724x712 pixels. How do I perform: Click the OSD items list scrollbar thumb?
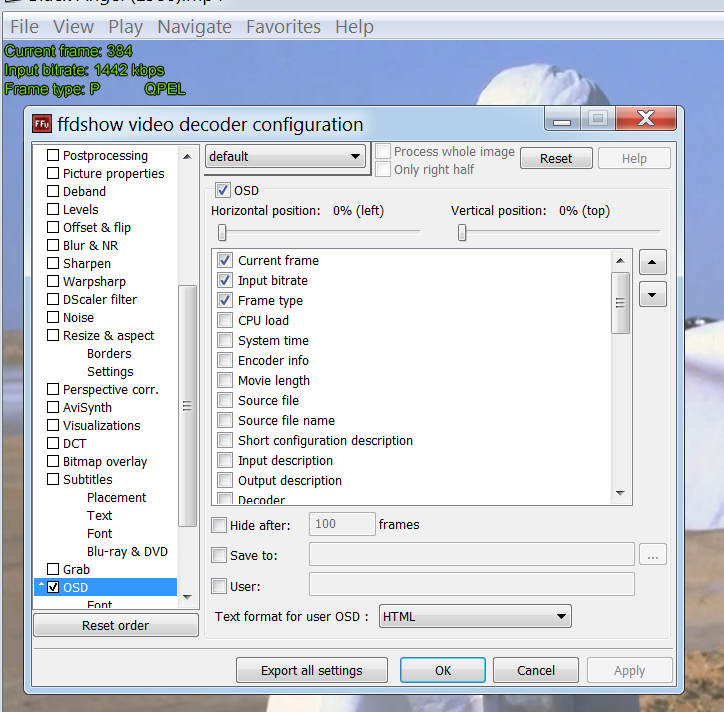click(x=620, y=303)
